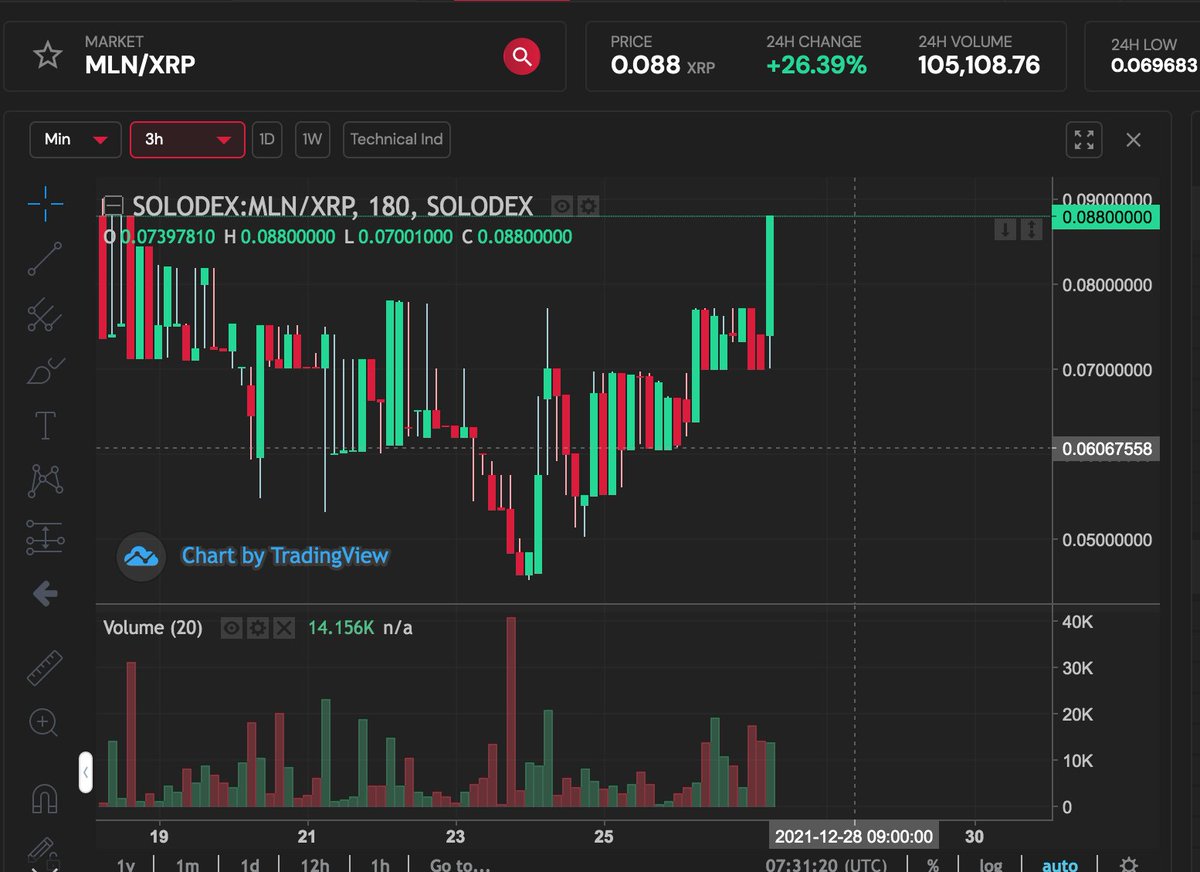Click the 14.156K volume reading
Viewport: 1200px width, 872px height.
tap(341, 628)
